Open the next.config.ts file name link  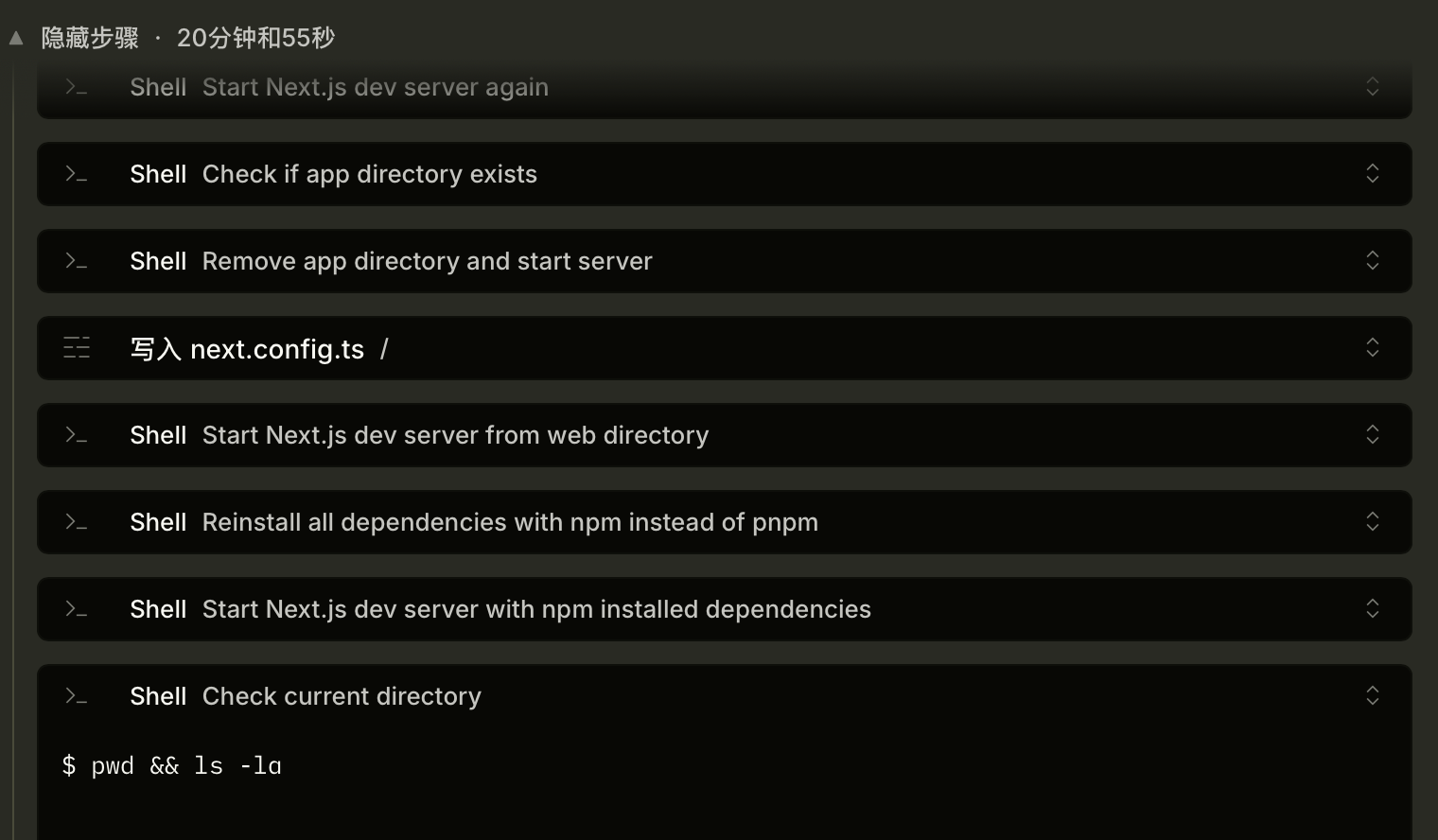pos(276,349)
